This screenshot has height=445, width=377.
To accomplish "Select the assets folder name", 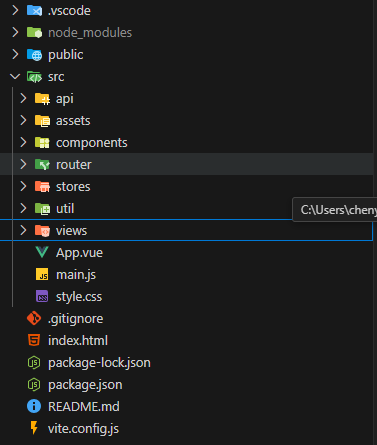I will point(73,121).
